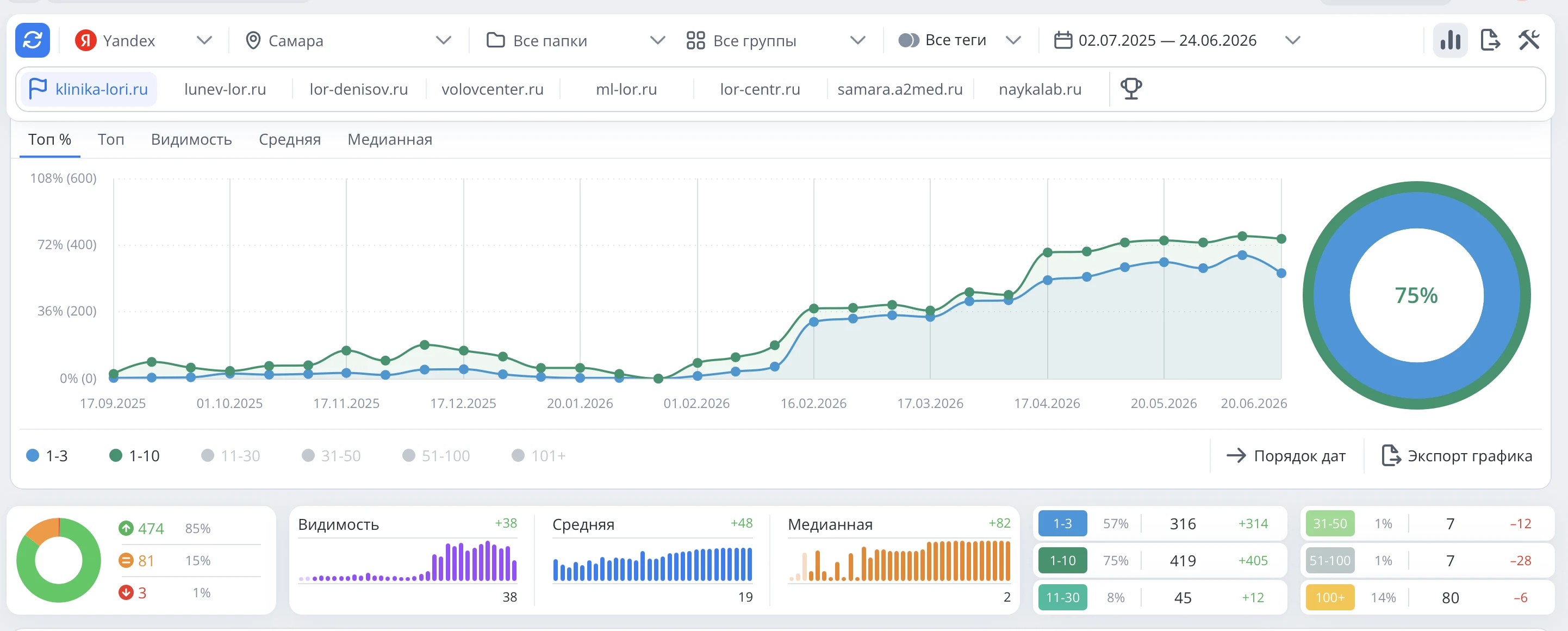Select competitor ml-lor.ru

tap(626, 89)
